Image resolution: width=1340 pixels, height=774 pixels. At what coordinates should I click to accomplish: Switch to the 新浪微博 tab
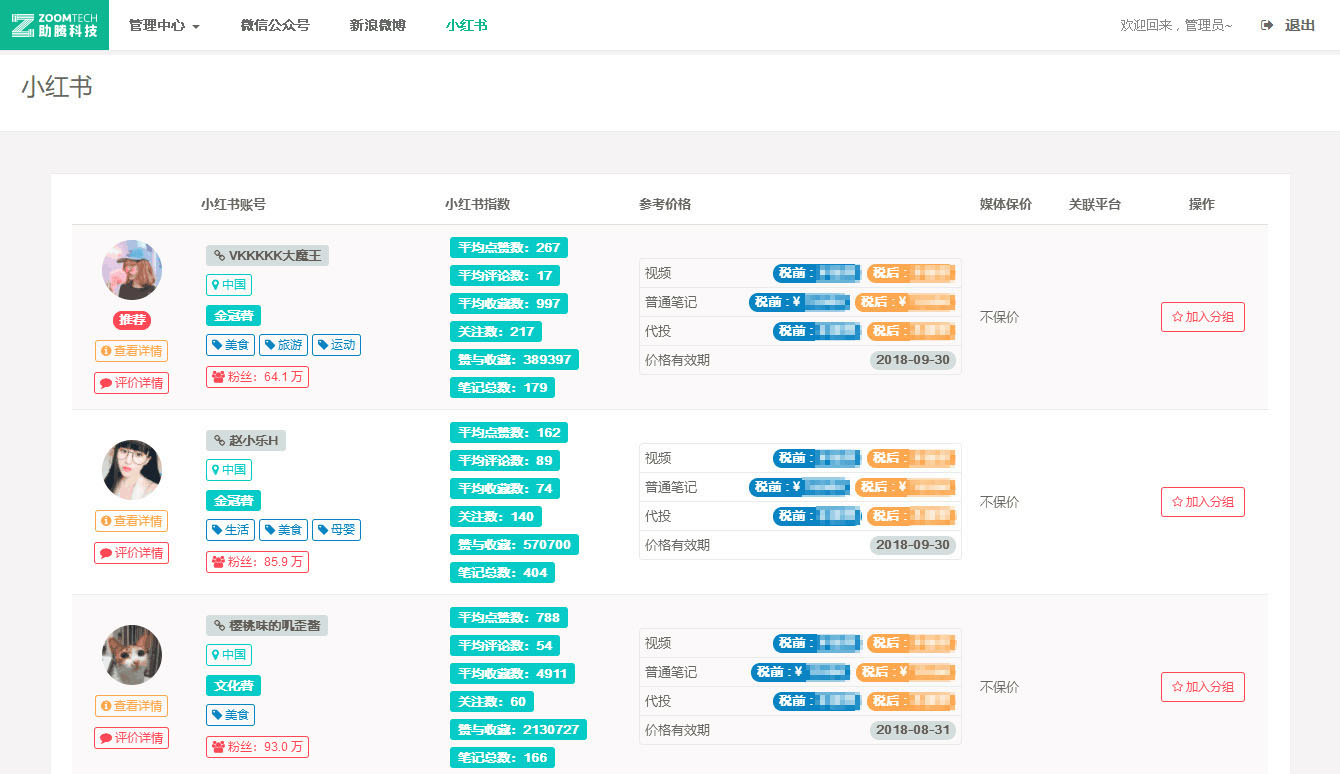click(x=377, y=25)
